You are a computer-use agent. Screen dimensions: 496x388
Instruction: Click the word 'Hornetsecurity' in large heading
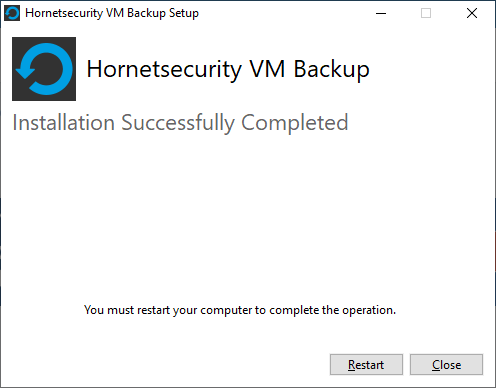(x=164, y=69)
